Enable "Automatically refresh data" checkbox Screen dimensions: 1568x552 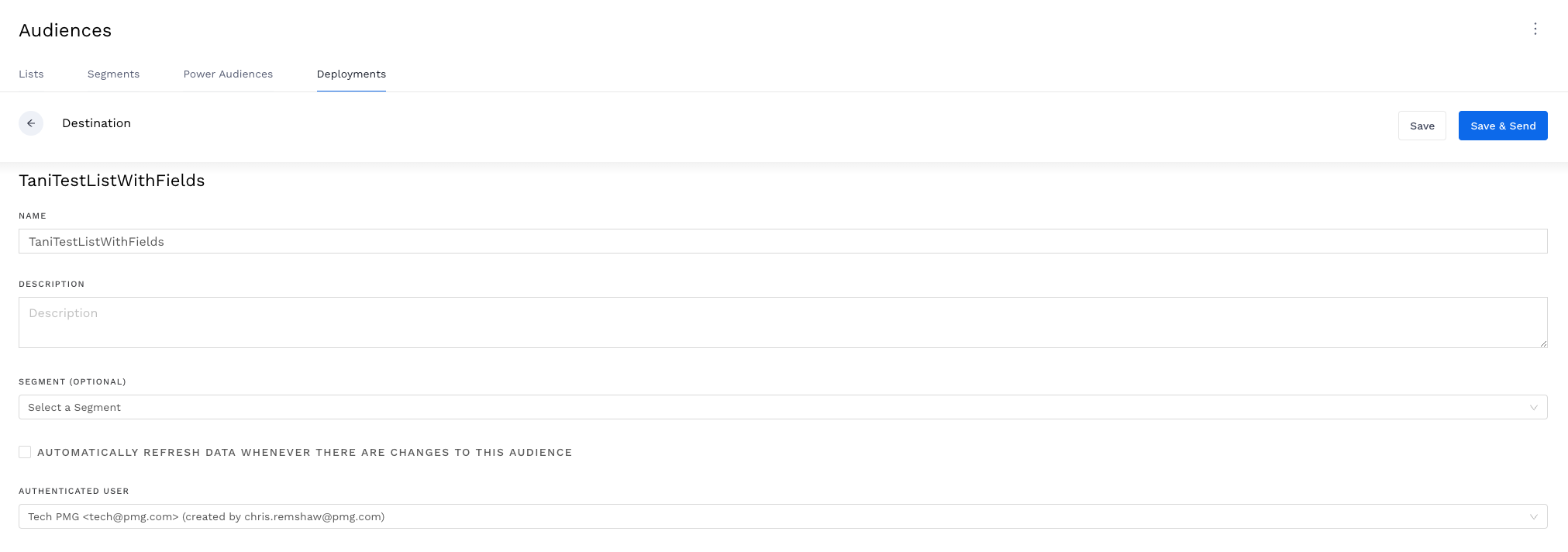coord(24,451)
